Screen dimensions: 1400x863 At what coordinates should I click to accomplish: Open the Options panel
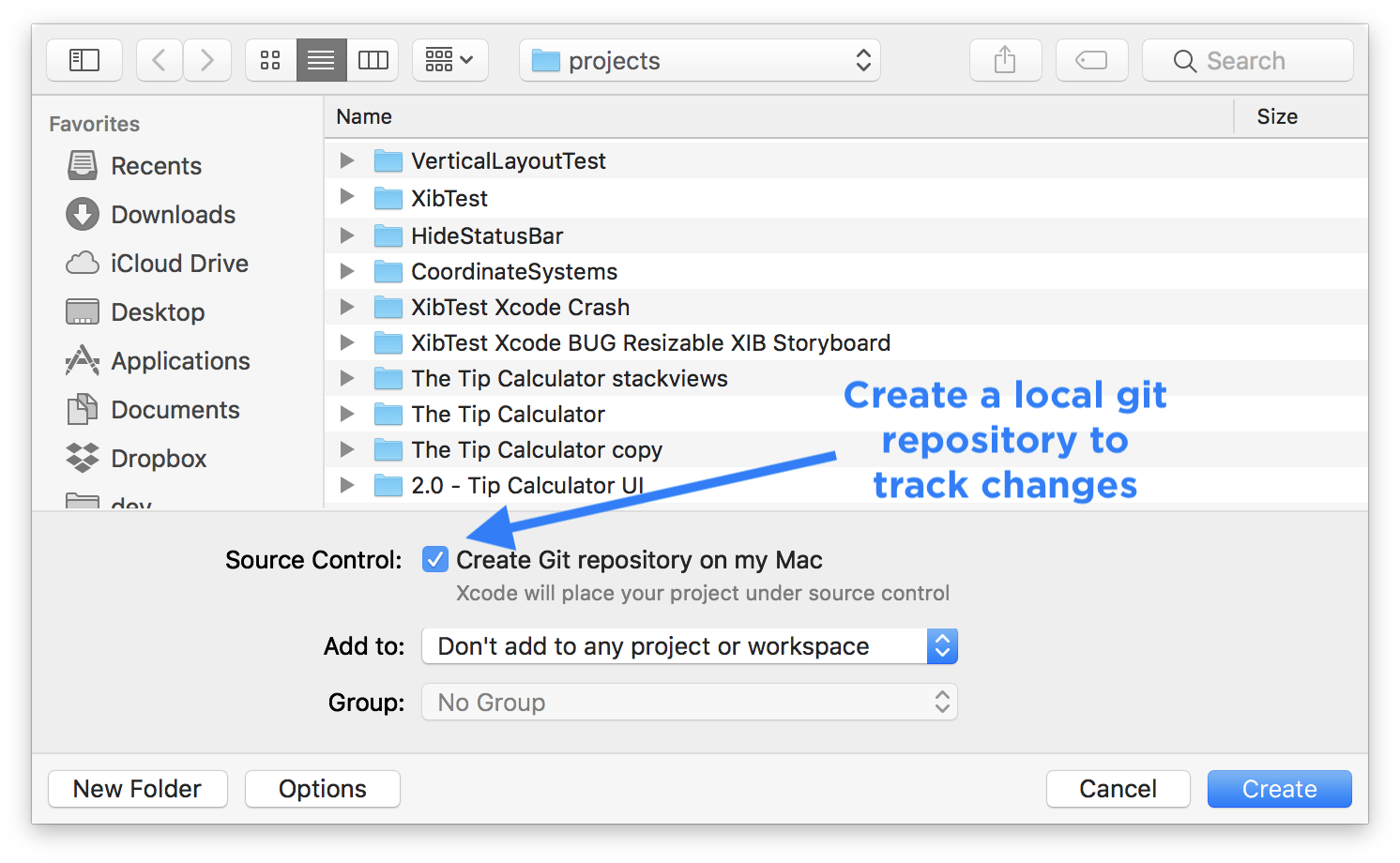[322, 788]
